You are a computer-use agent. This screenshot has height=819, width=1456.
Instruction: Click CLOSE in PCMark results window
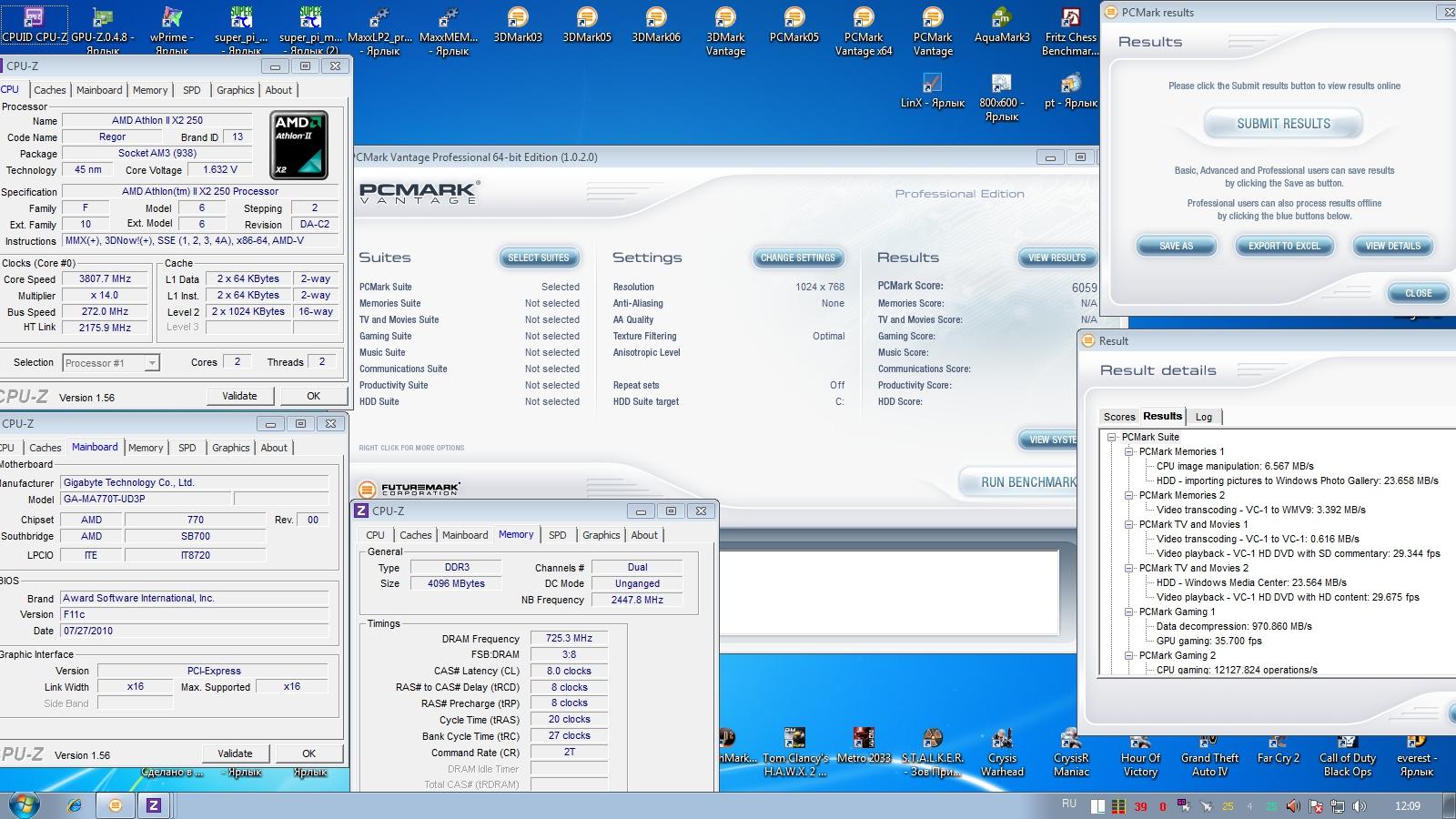click(x=1418, y=293)
